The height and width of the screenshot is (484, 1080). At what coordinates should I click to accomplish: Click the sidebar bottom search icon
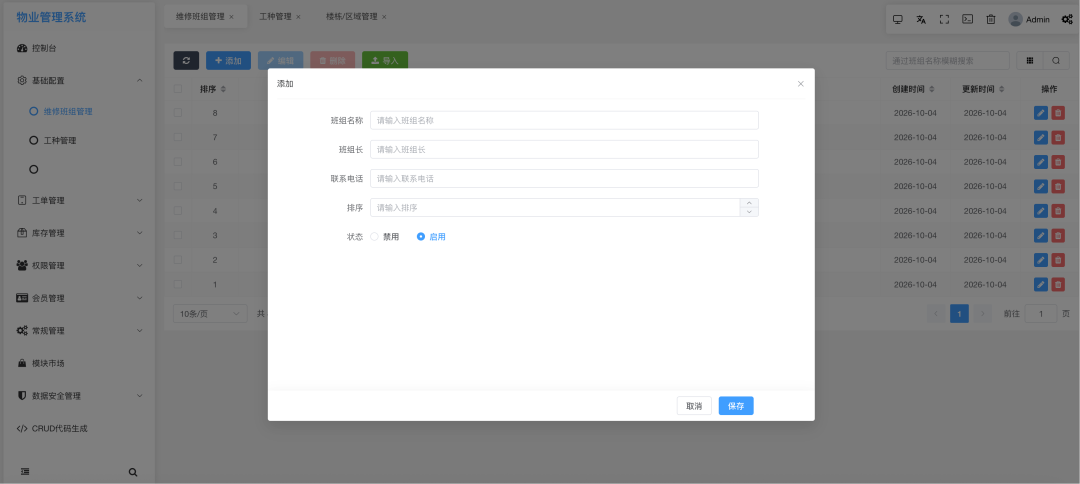tap(133, 472)
